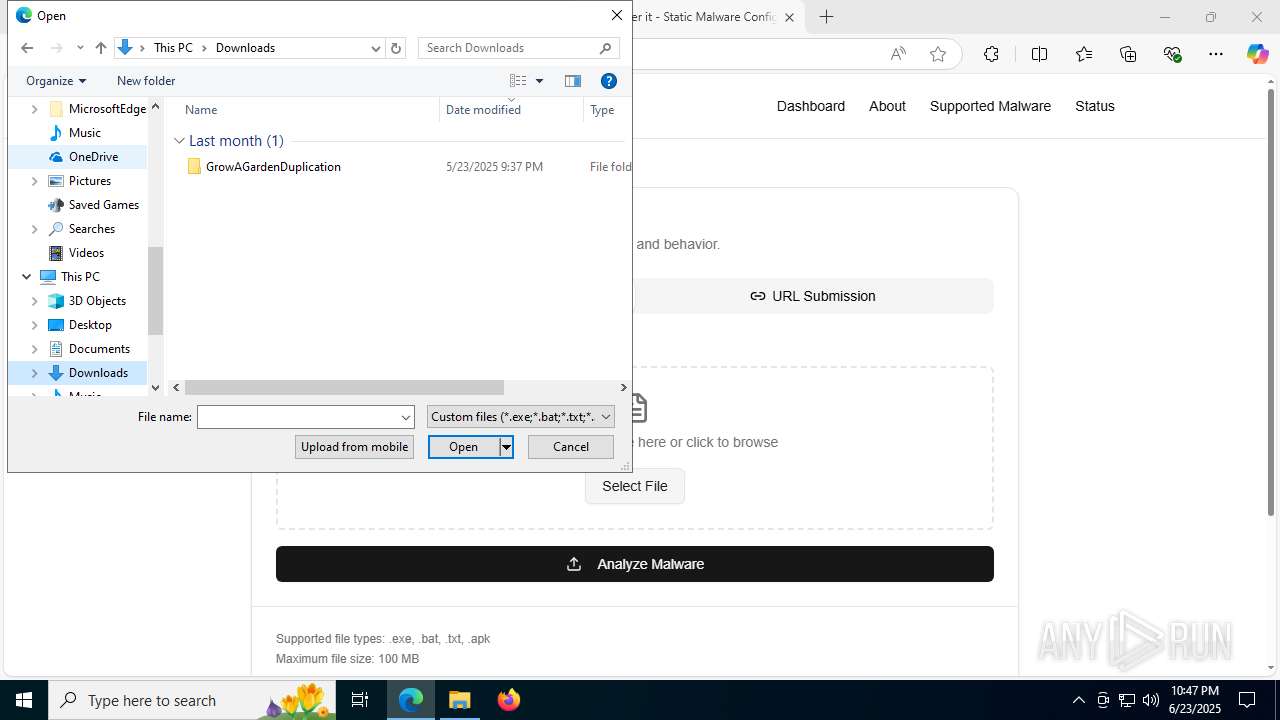Toggle Edge split screen icon

pyautogui.click(x=1039, y=54)
